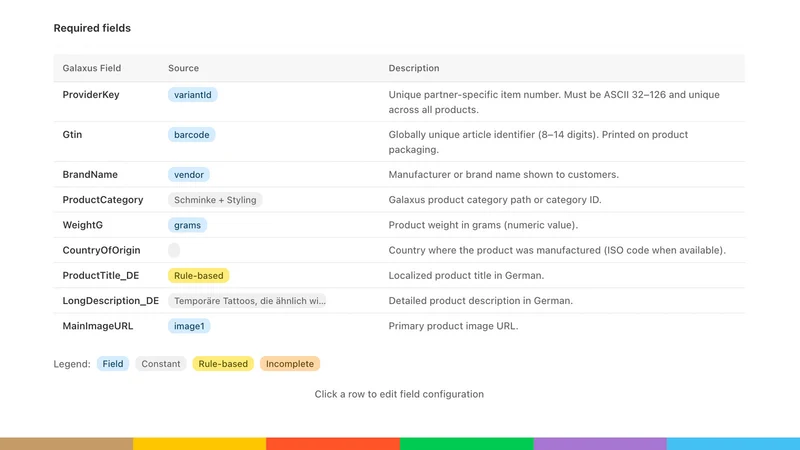The image size is (800, 450).
Task: Select the 'Manufacturer or brand name' description
Action: click(x=504, y=174)
